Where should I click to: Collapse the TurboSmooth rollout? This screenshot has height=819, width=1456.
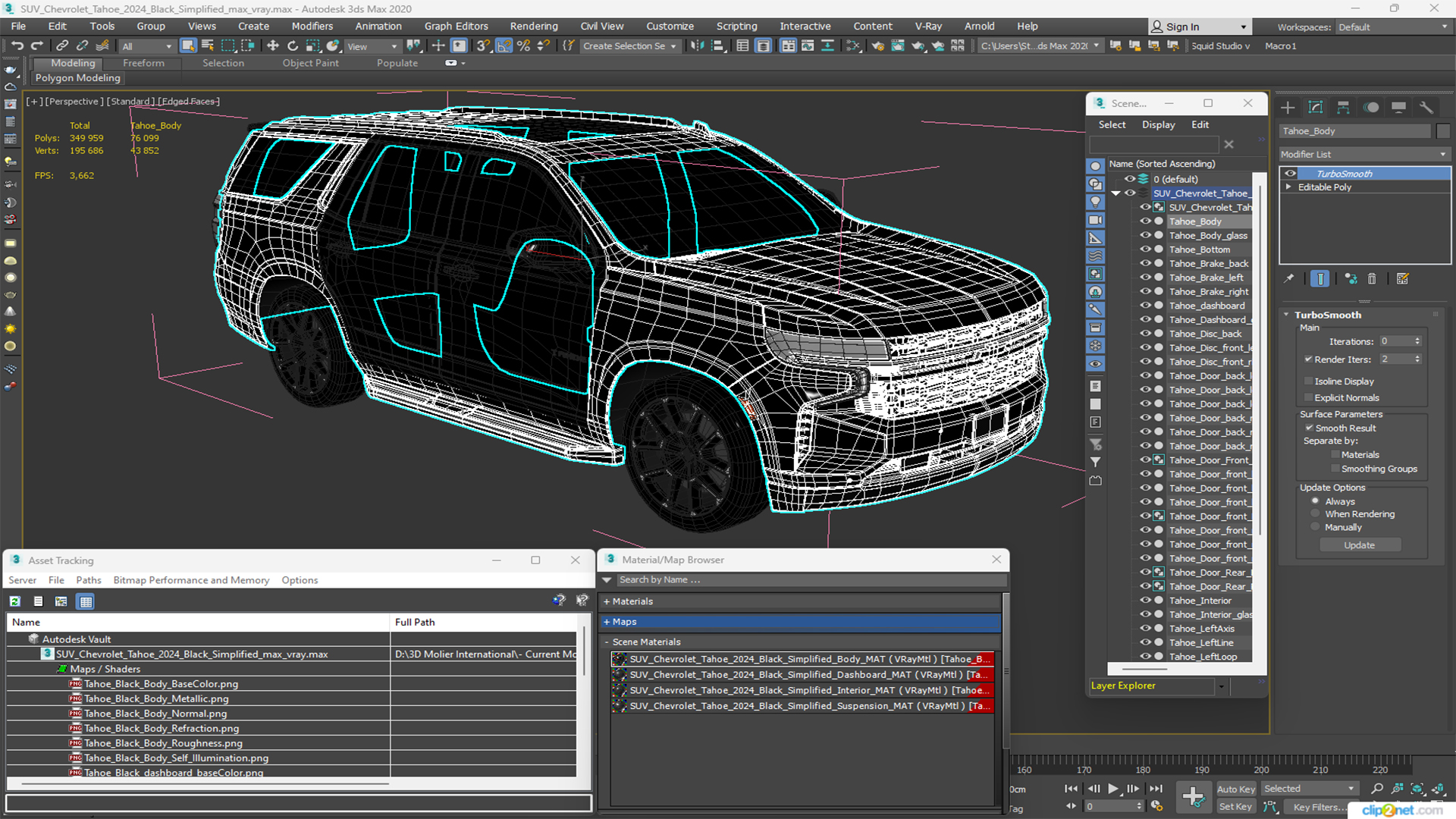(1287, 315)
